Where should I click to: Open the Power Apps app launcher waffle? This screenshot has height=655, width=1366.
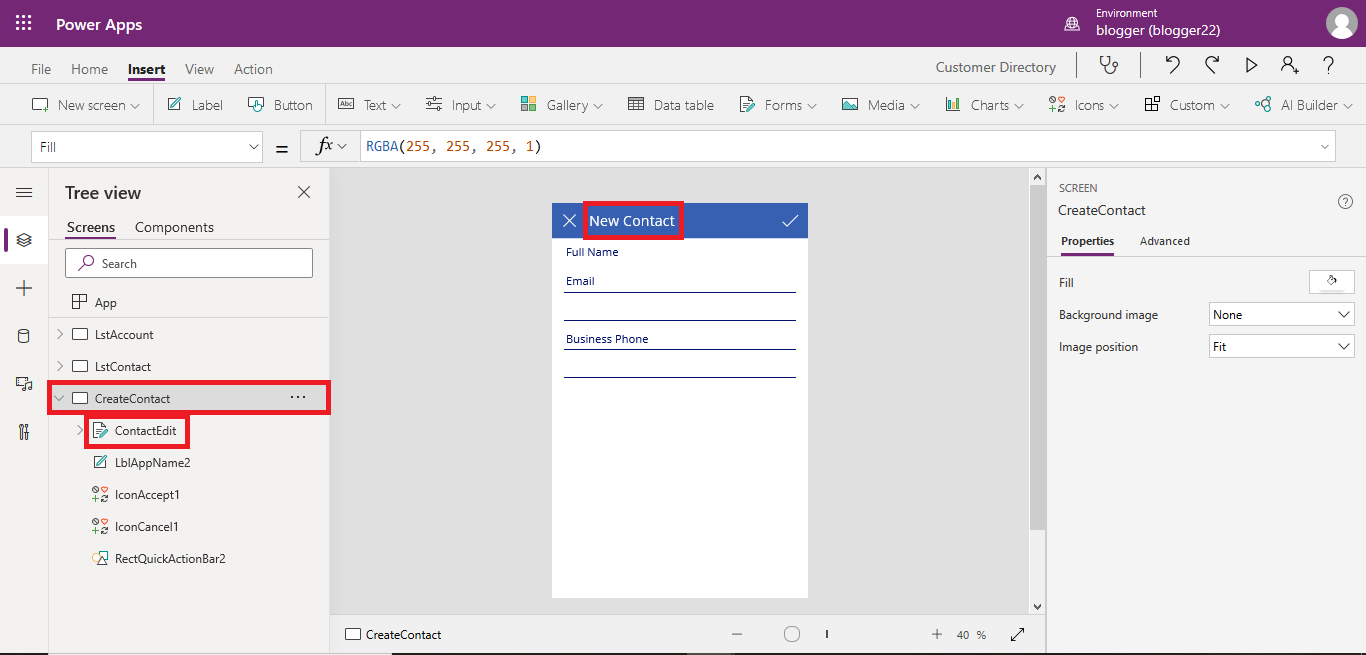[x=23, y=23]
